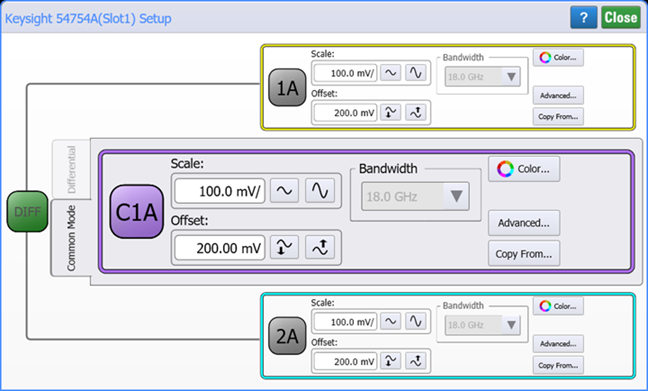Raise offset icon for C1A

(x=320, y=248)
